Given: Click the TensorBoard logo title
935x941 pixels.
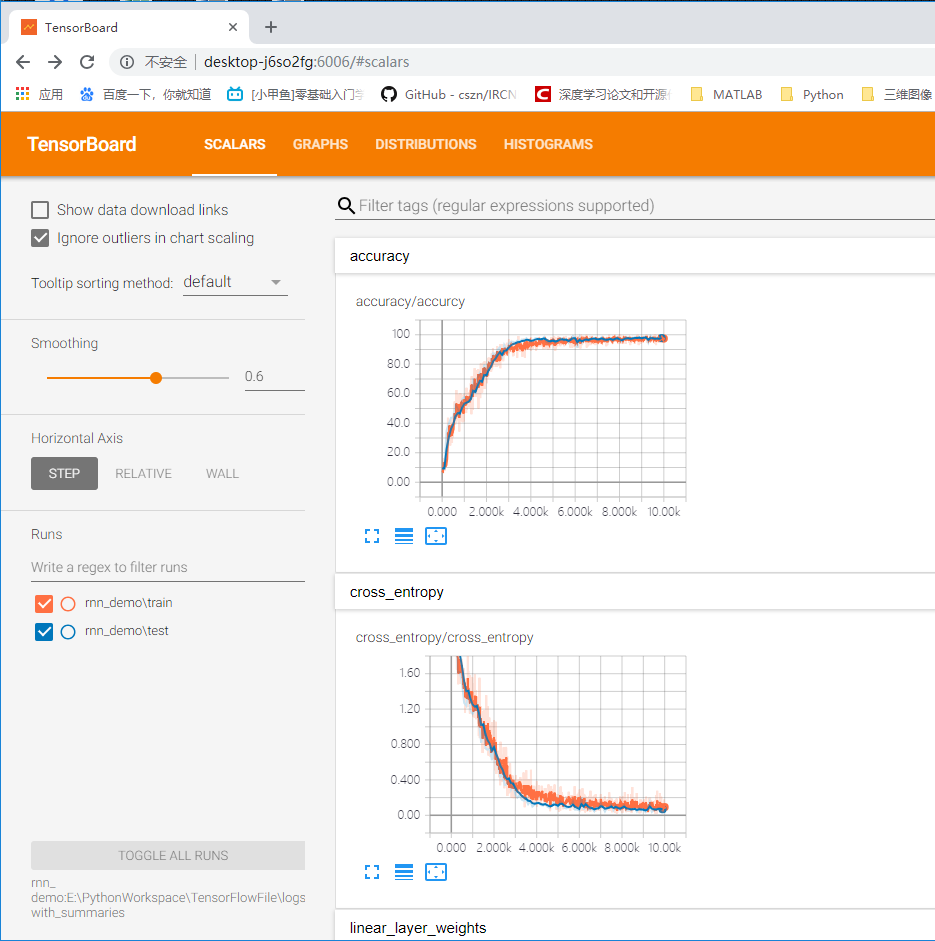Looking at the screenshot, I should (82, 144).
